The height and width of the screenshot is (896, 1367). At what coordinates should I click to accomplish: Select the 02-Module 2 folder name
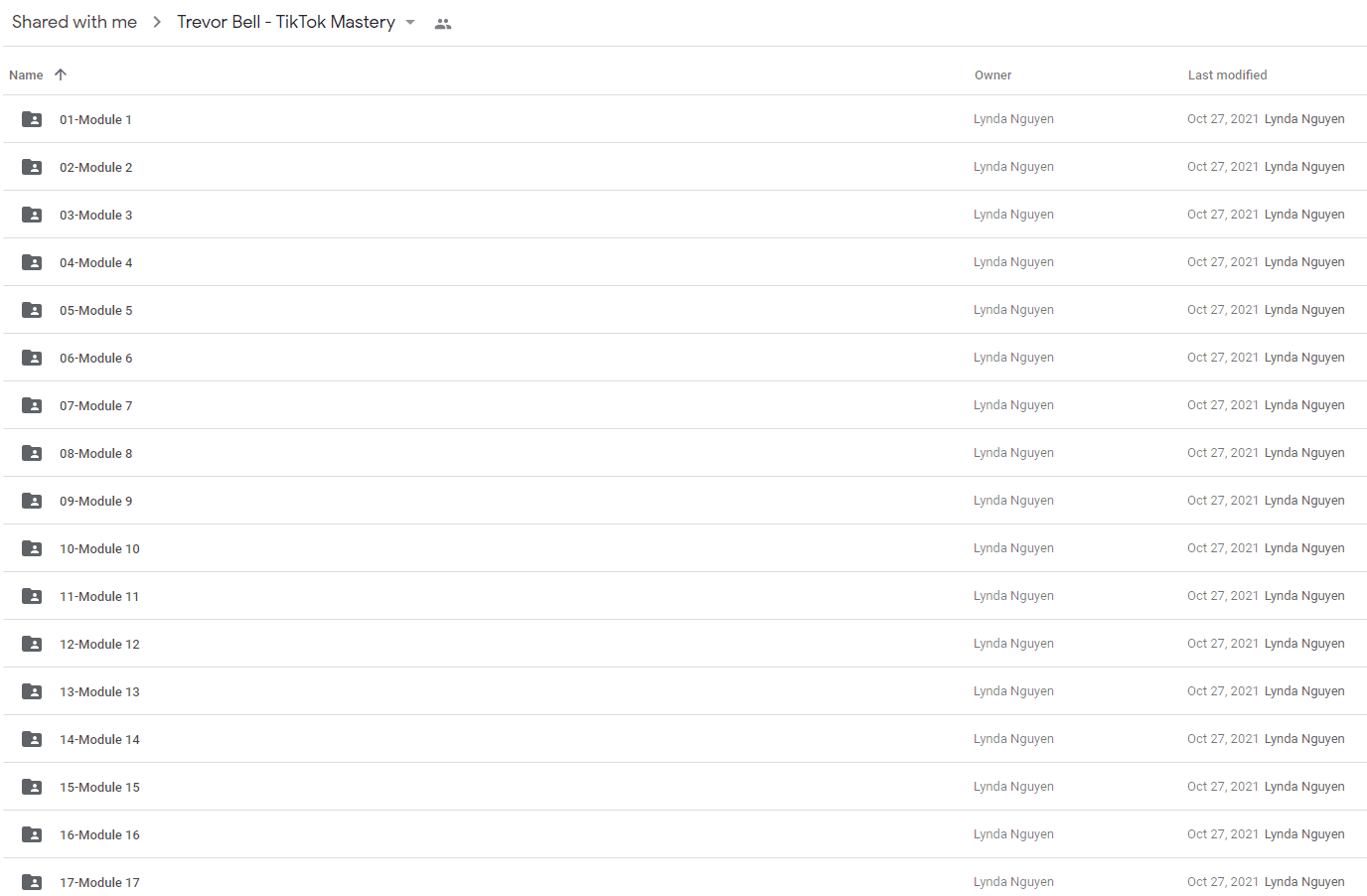click(95, 168)
